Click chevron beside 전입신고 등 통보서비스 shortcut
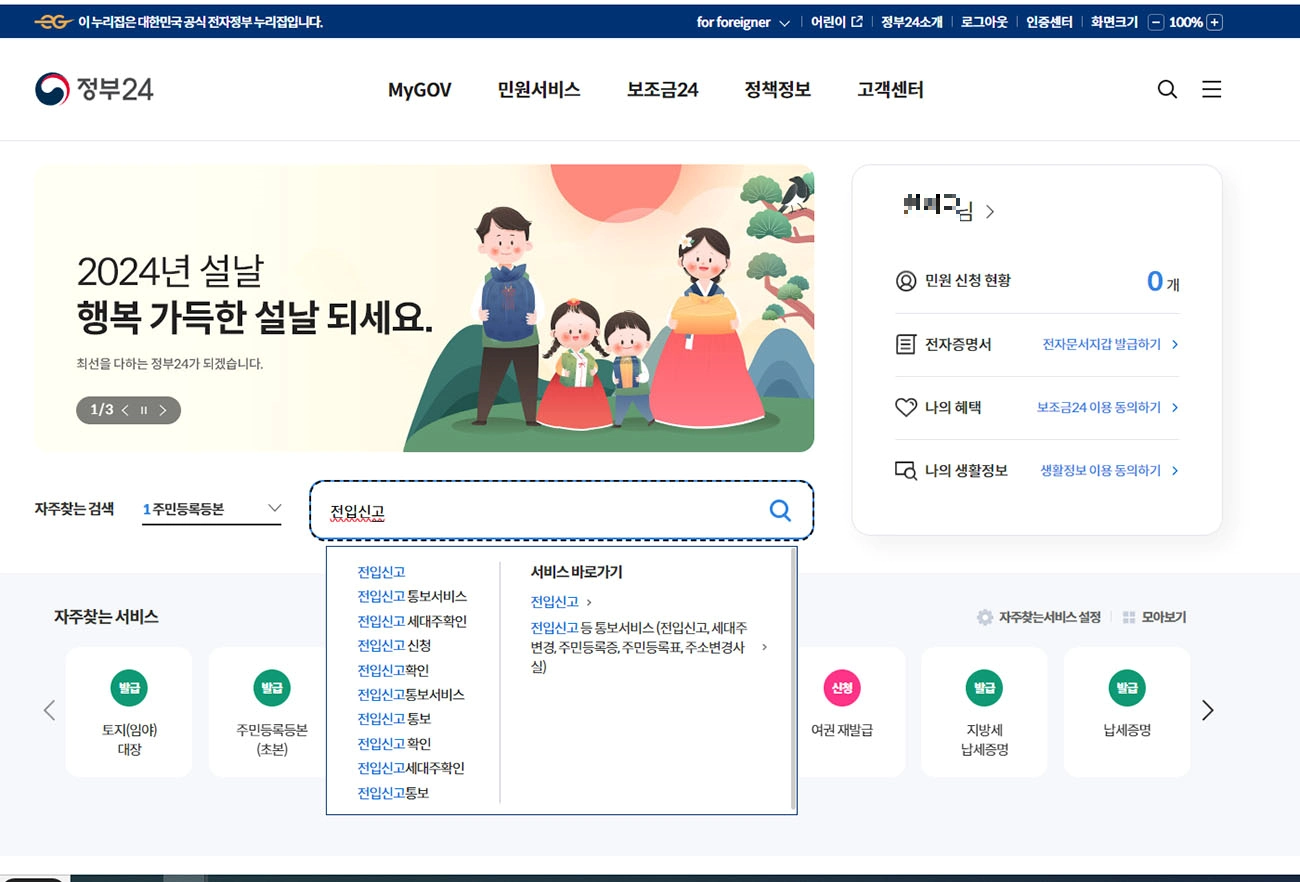The width and height of the screenshot is (1300, 882). [x=765, y=647]
